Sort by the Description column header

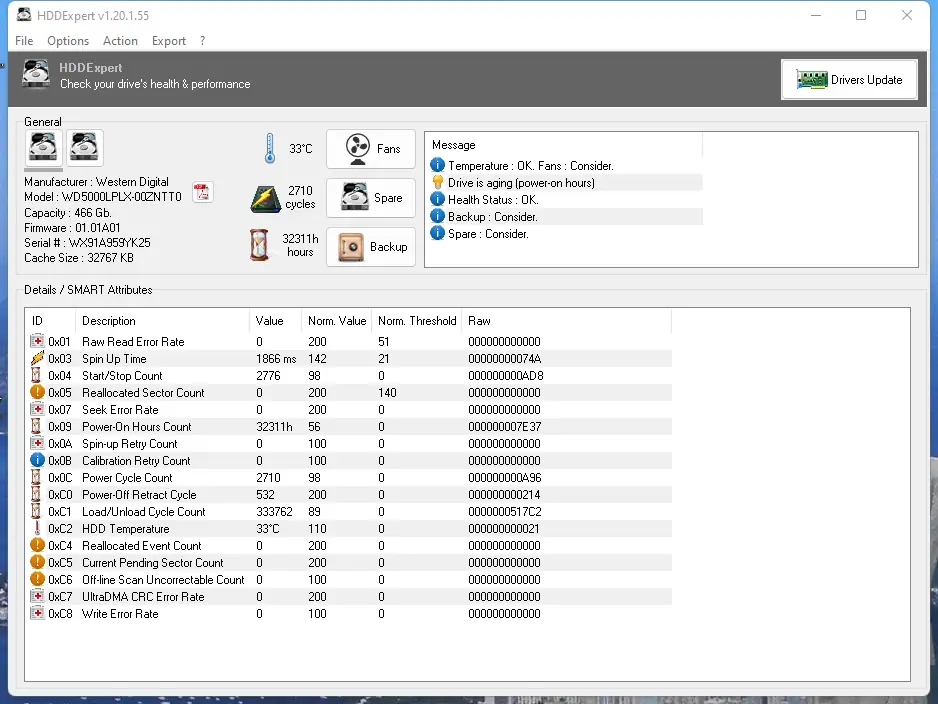(x=162, y=321)
